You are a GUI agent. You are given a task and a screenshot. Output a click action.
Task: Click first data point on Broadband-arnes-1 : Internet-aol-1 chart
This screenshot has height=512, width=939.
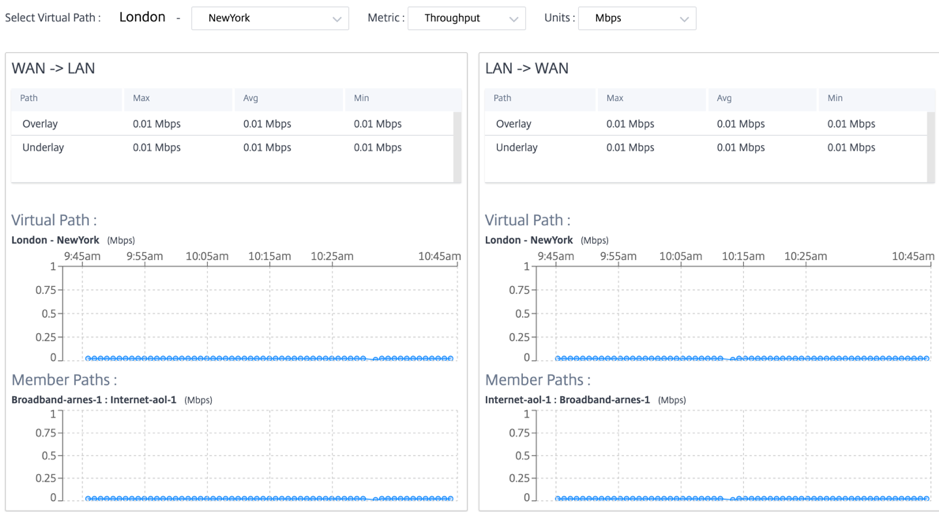[88, 498]
